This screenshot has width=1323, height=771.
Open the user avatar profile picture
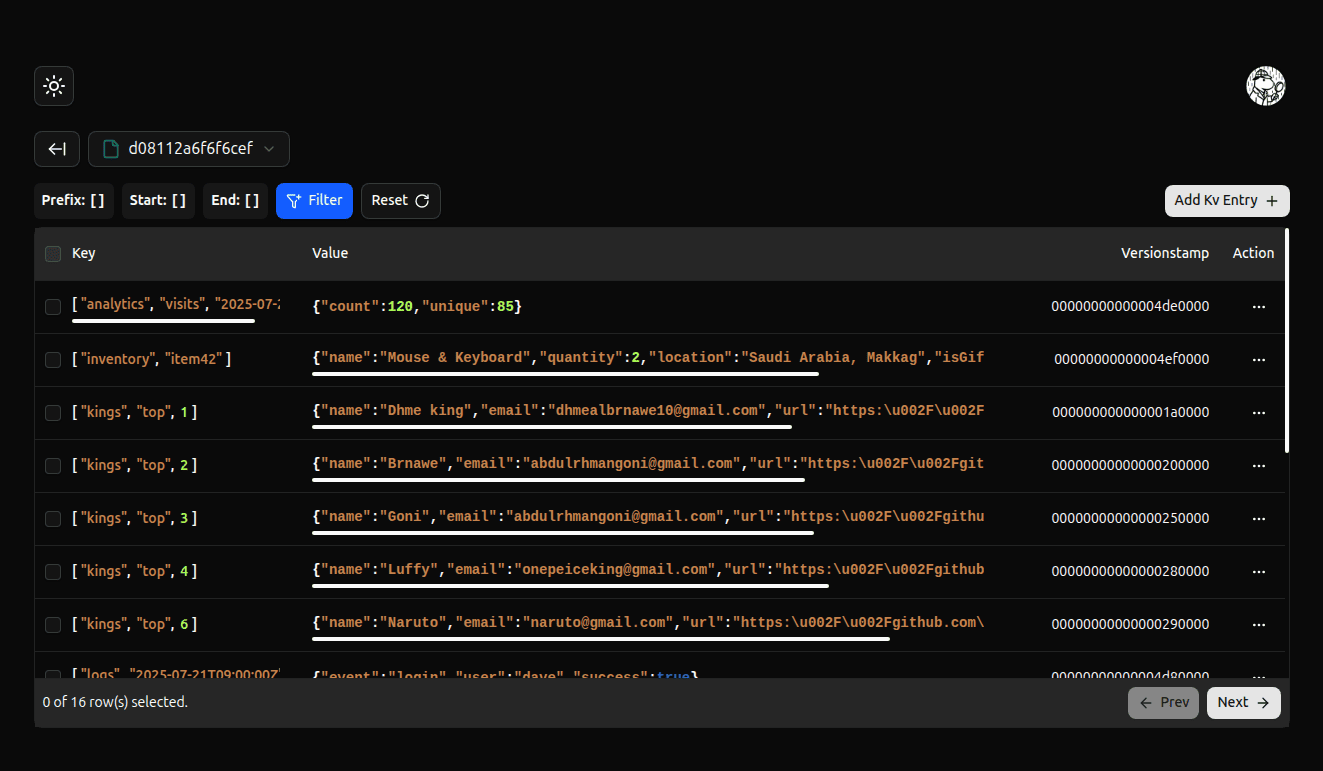point(1265,86)
